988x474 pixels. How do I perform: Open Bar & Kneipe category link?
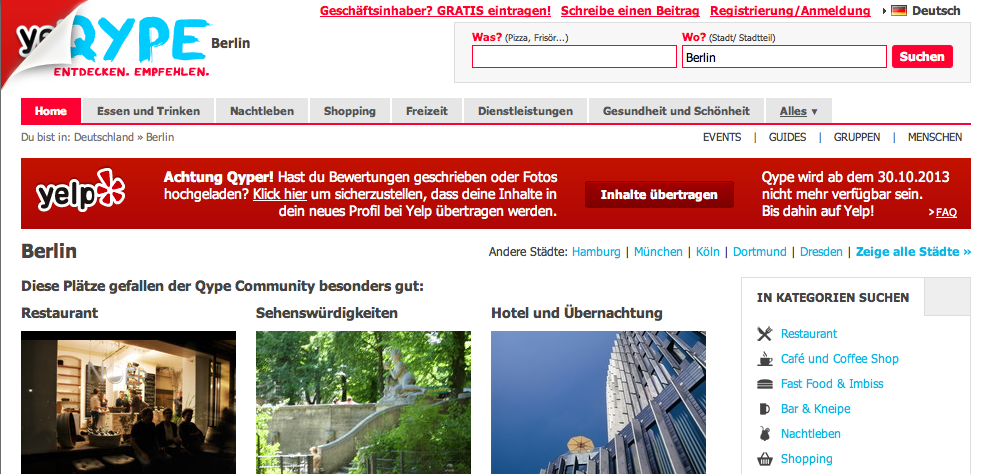(x=816, y=409)
